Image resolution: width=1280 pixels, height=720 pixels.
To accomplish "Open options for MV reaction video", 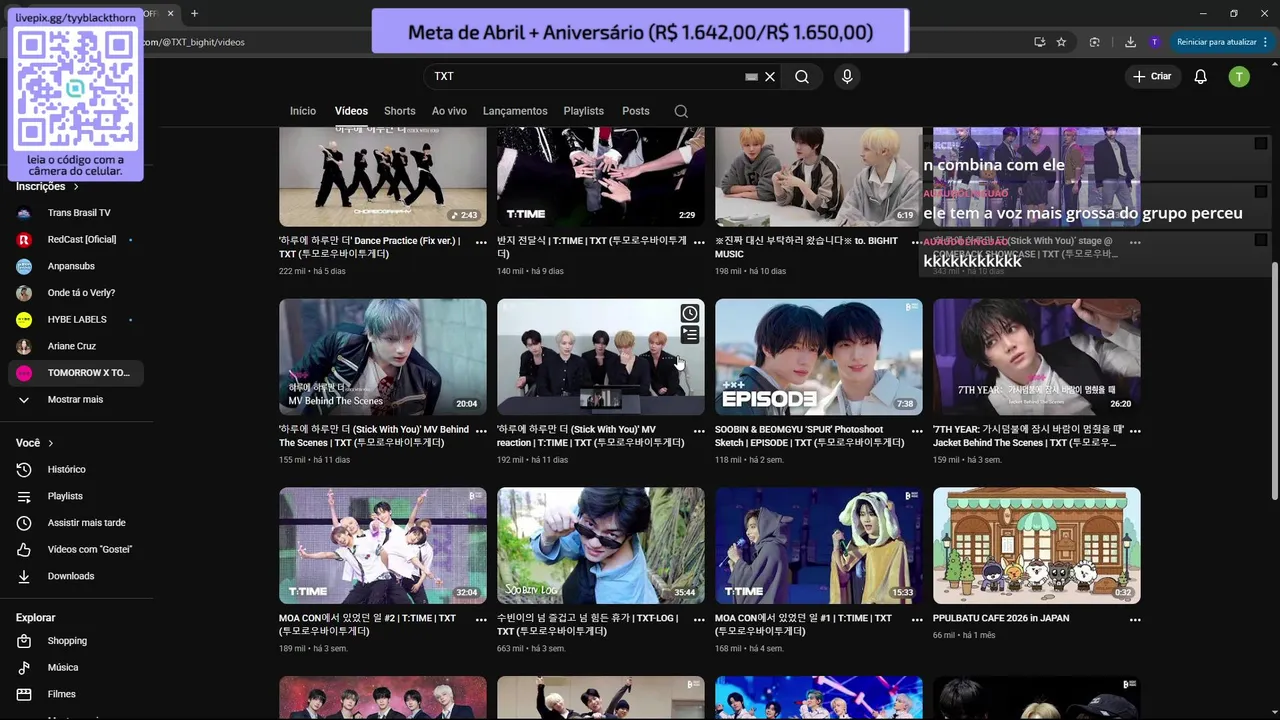I will click(699, 431).
